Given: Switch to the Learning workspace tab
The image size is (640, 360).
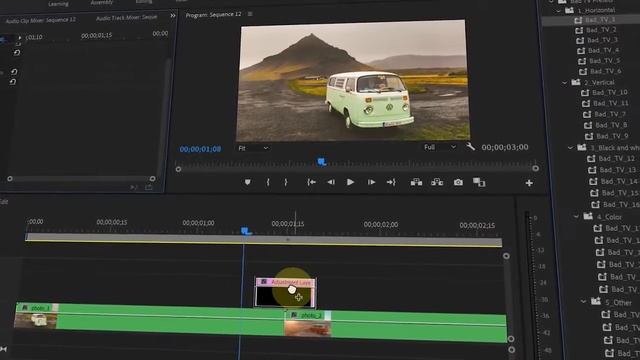Looking at the screenshot, I should click(58, 4).
